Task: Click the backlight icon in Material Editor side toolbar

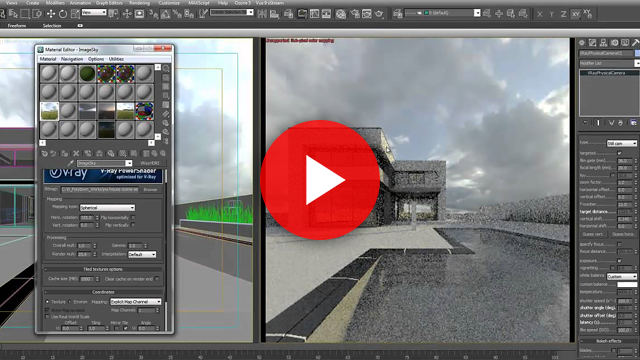Action: 166,78
